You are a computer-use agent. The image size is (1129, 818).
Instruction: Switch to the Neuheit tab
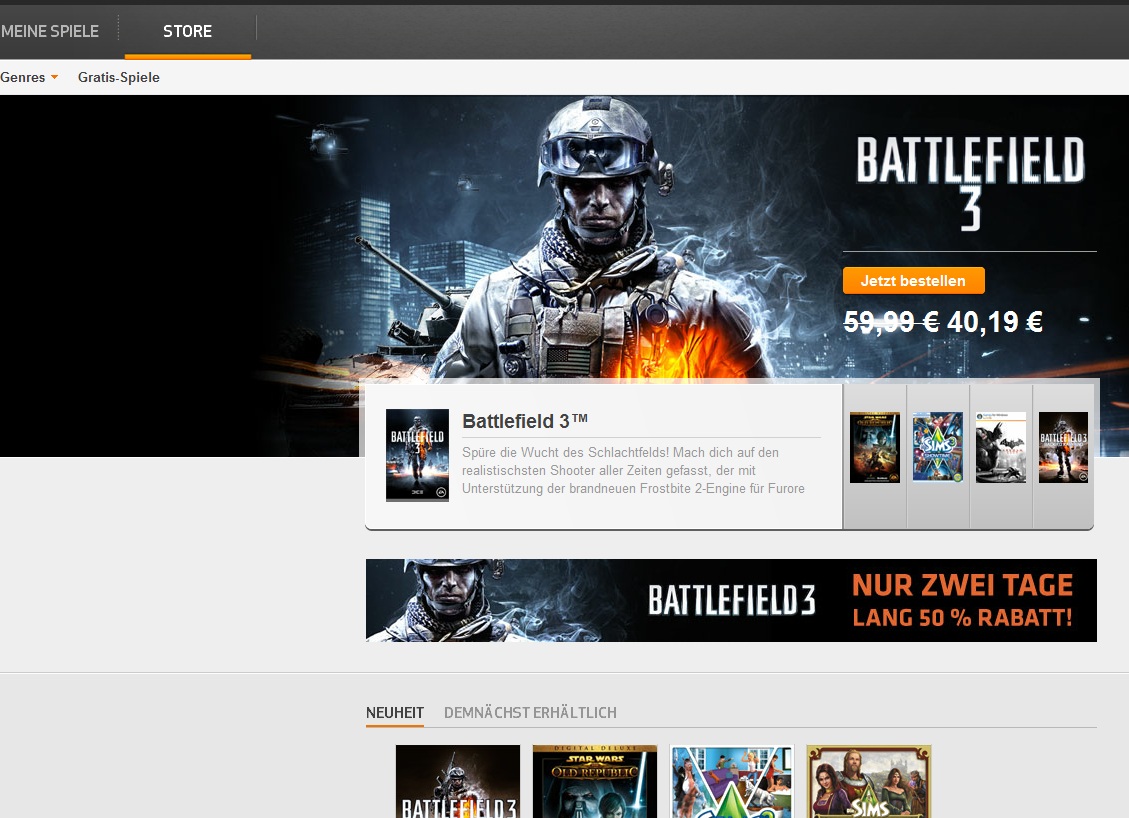395,713
